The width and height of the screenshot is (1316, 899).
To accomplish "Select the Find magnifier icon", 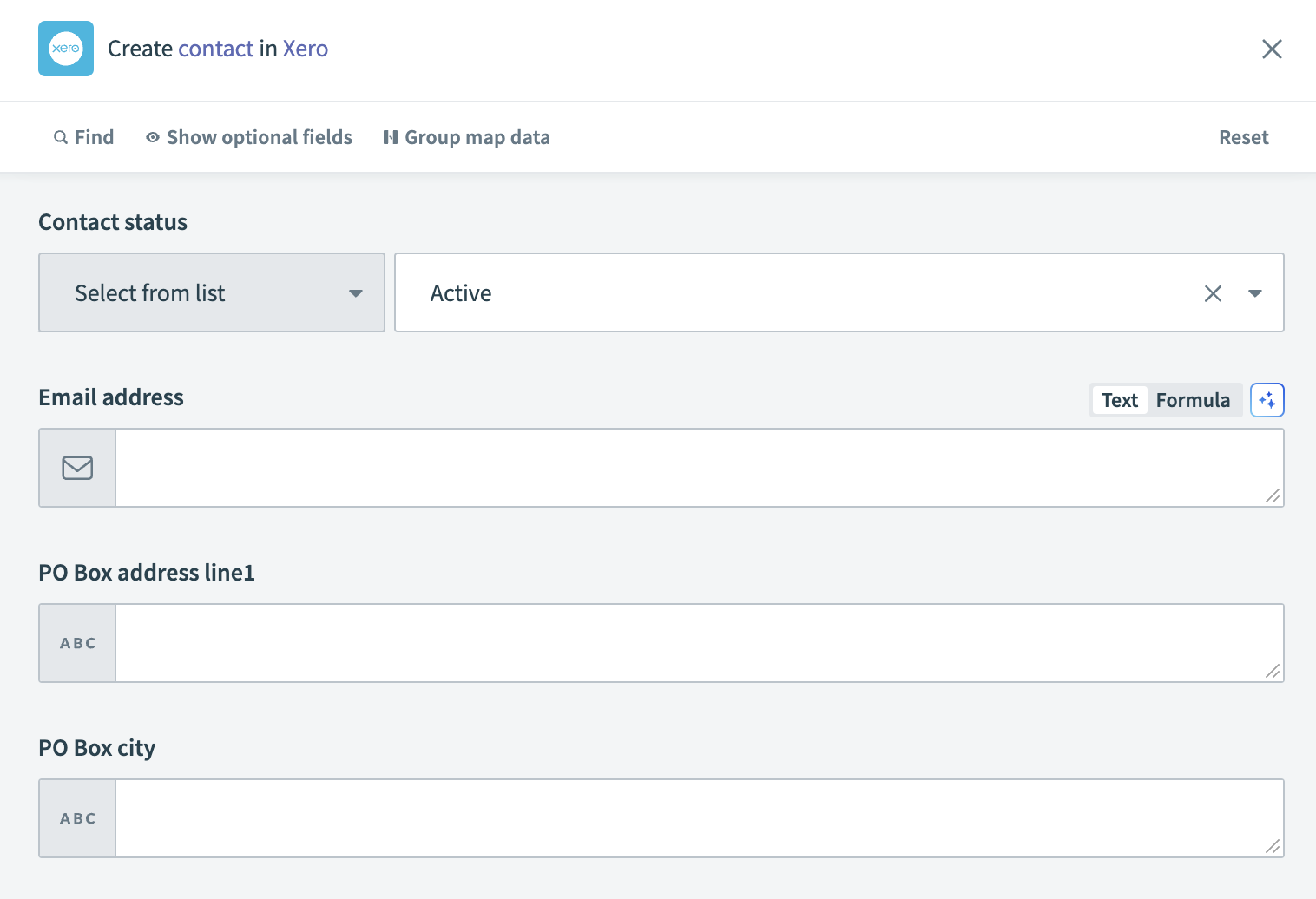I will click(61, 137).
